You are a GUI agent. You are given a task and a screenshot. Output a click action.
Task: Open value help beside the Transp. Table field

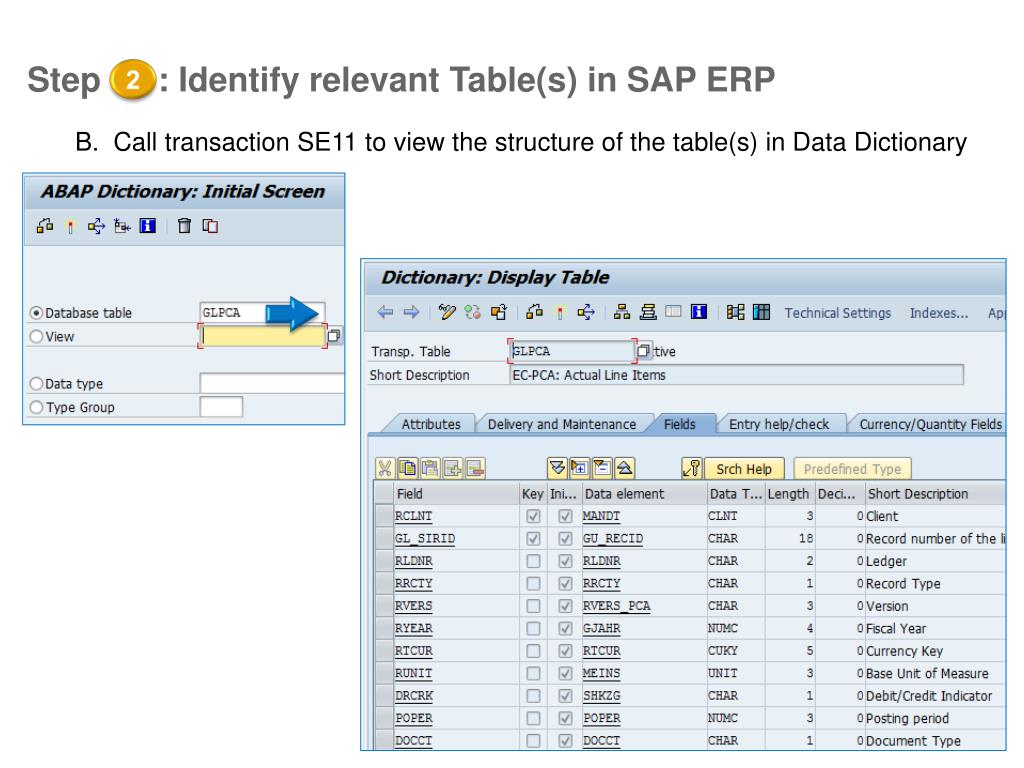[643, 351]
